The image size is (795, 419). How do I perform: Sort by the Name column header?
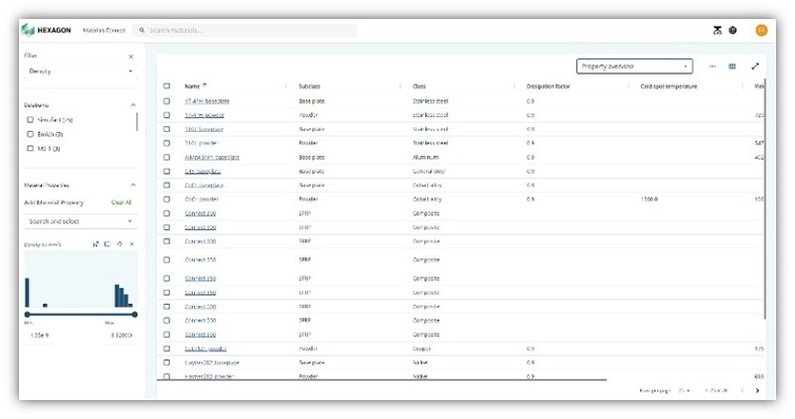(x=192, y=86)
